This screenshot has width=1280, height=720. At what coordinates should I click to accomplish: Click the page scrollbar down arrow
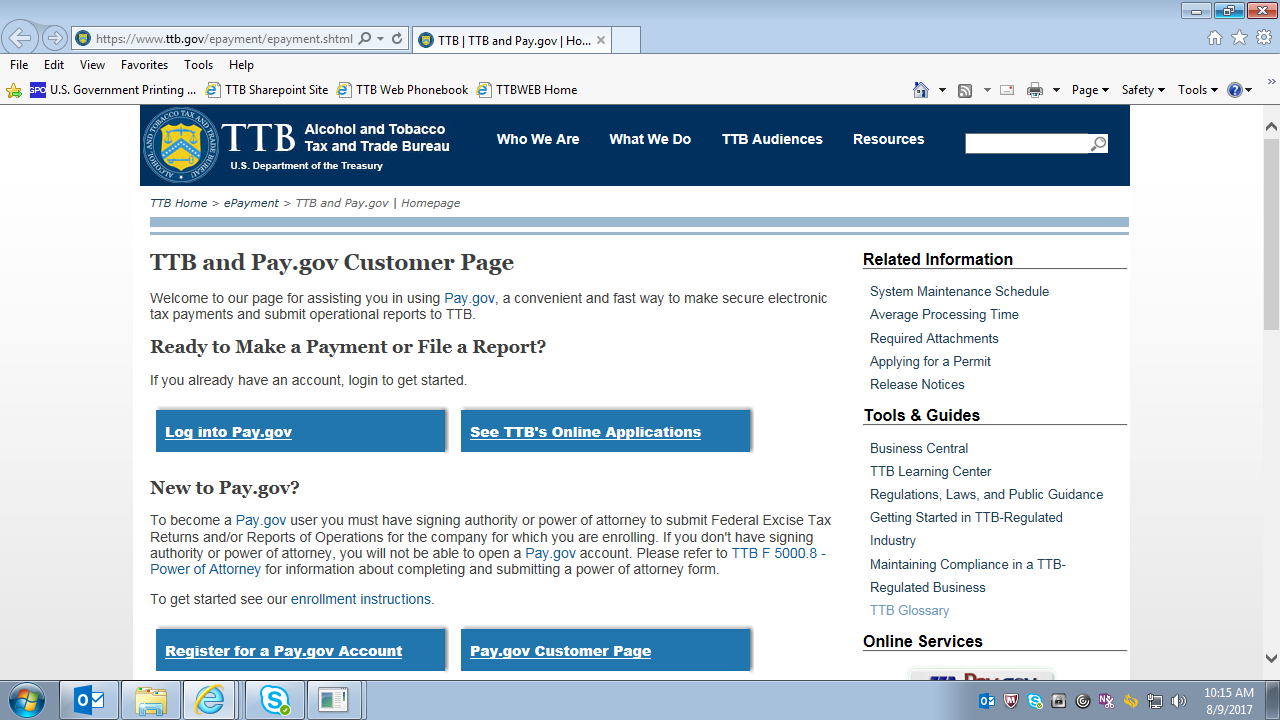pyautogui.click(x=1271, y=658)
